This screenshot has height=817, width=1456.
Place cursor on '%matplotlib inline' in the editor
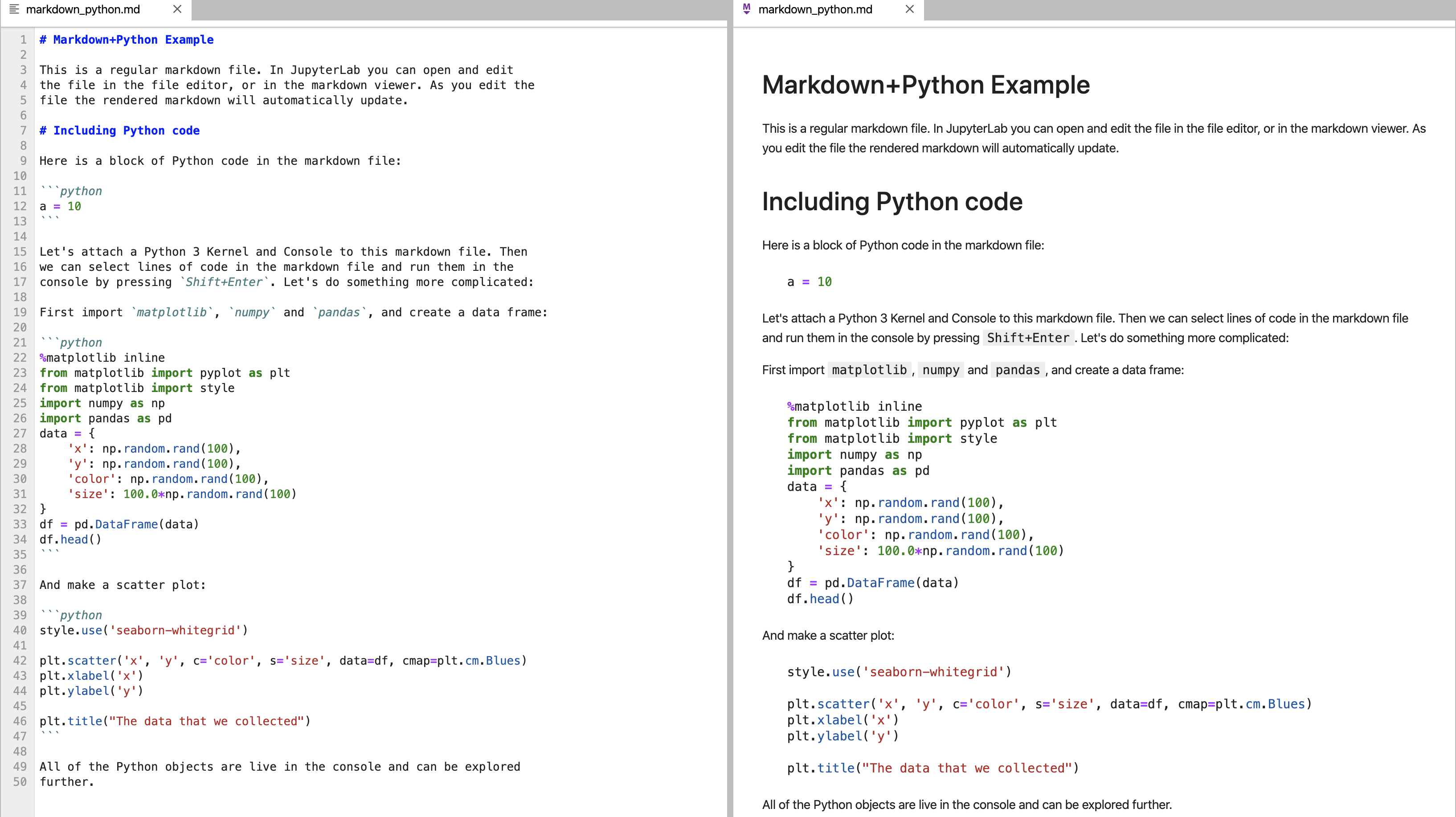coord(102,358)
